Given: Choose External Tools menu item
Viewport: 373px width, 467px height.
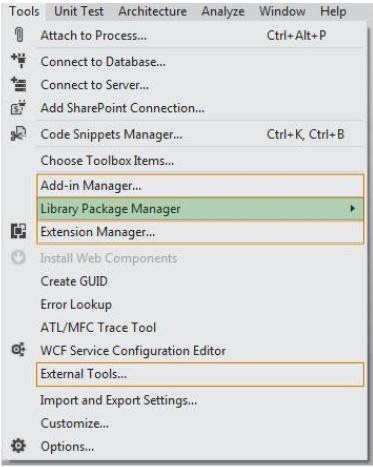Looking at the screenshot, I should [200, 374].
